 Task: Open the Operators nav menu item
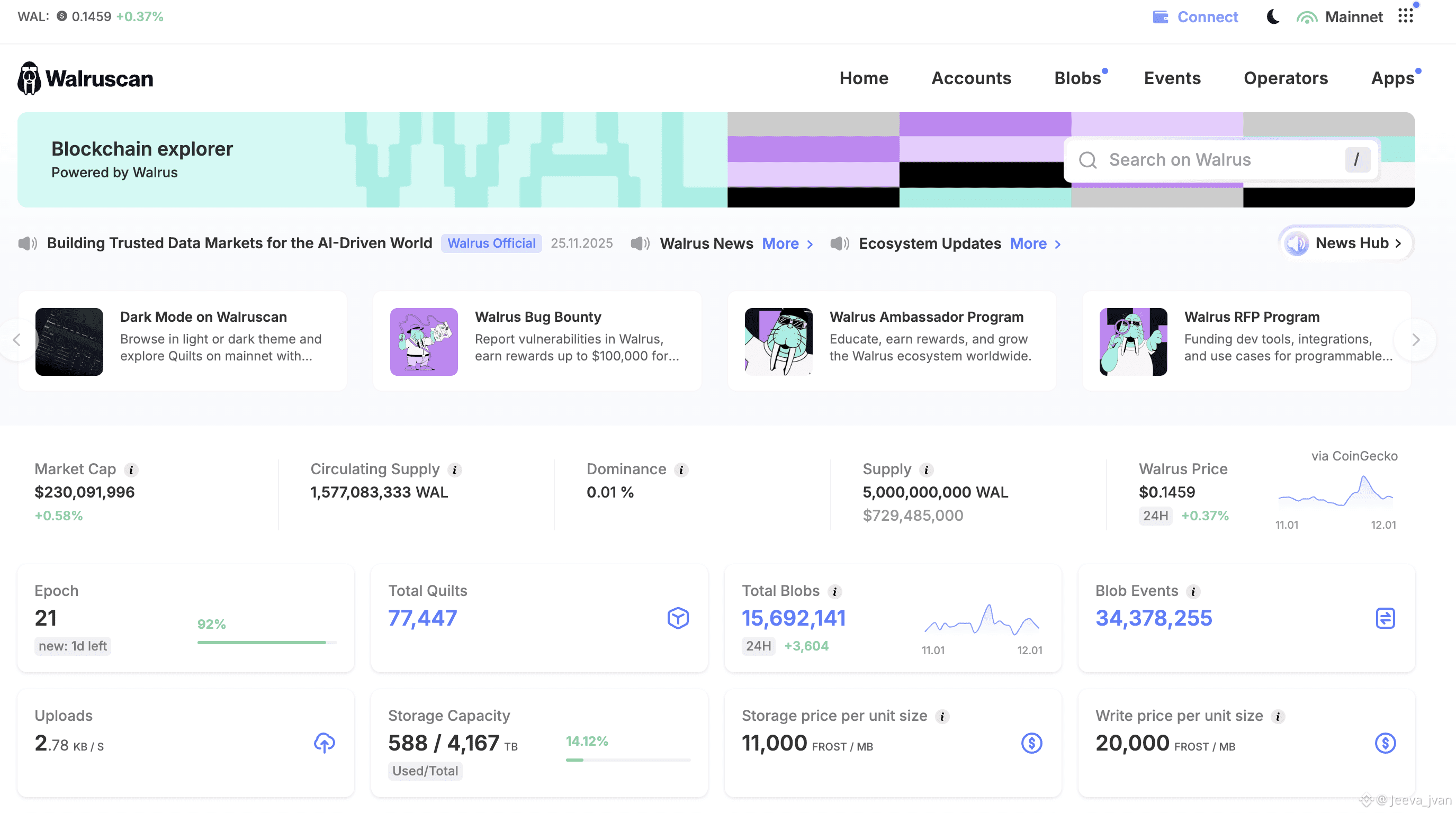coord(1286,78)
